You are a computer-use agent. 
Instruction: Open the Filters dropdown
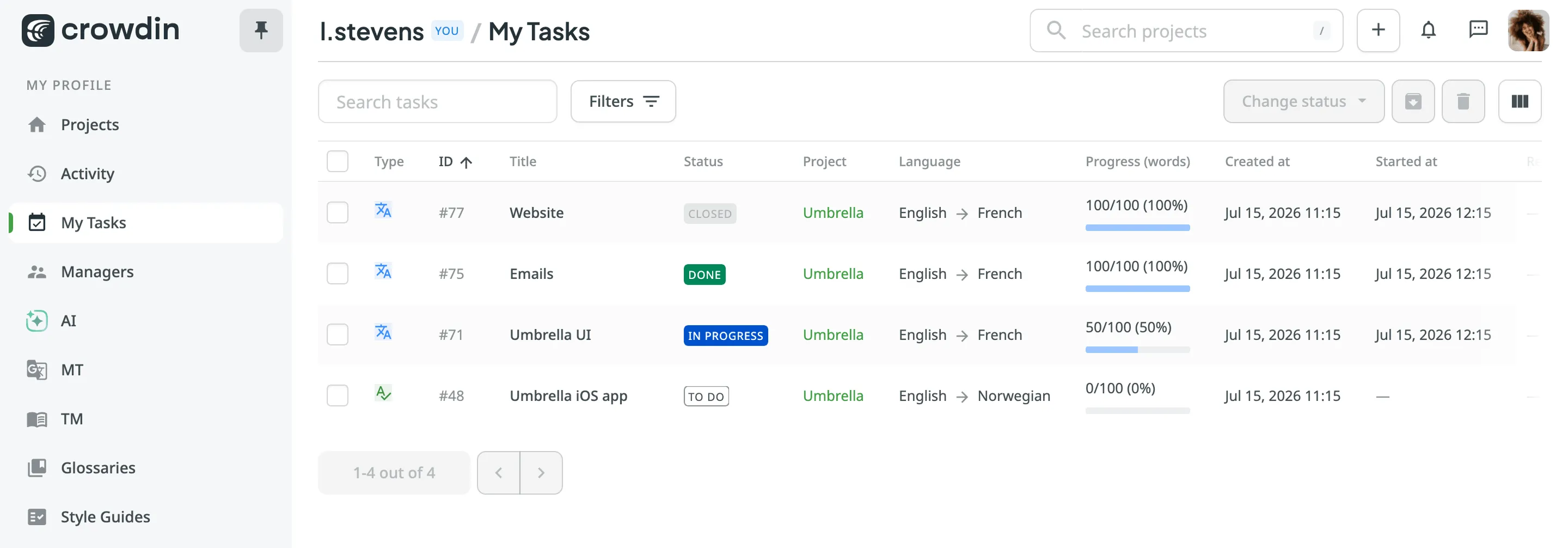click(623, 101)
